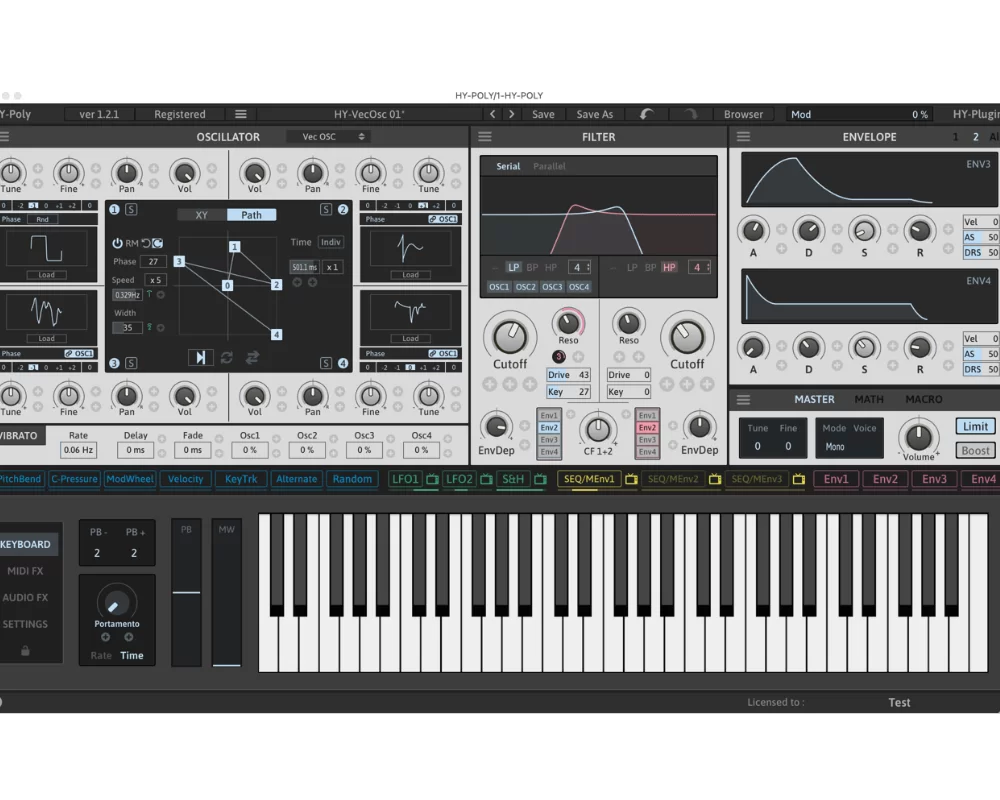The image size is (1000, 800).
Task: Open the Mod dropdown in the top bar
Action: 801,114
